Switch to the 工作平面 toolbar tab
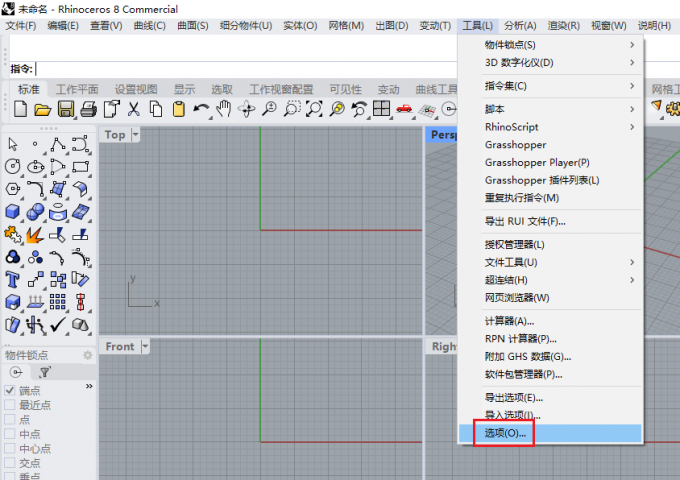This screenshot has width=680, height=480. coord(77,89)
